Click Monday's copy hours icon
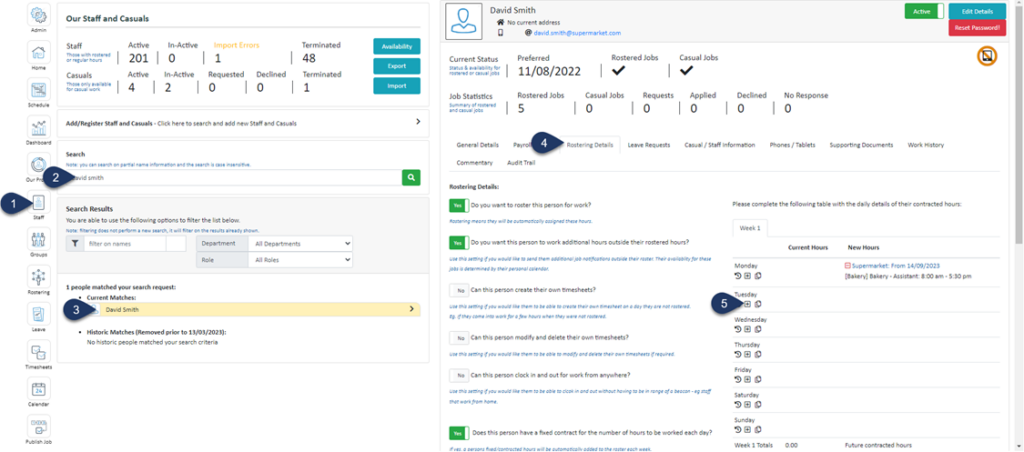This screenshot has height=452, width=1024. pos(758,276)
